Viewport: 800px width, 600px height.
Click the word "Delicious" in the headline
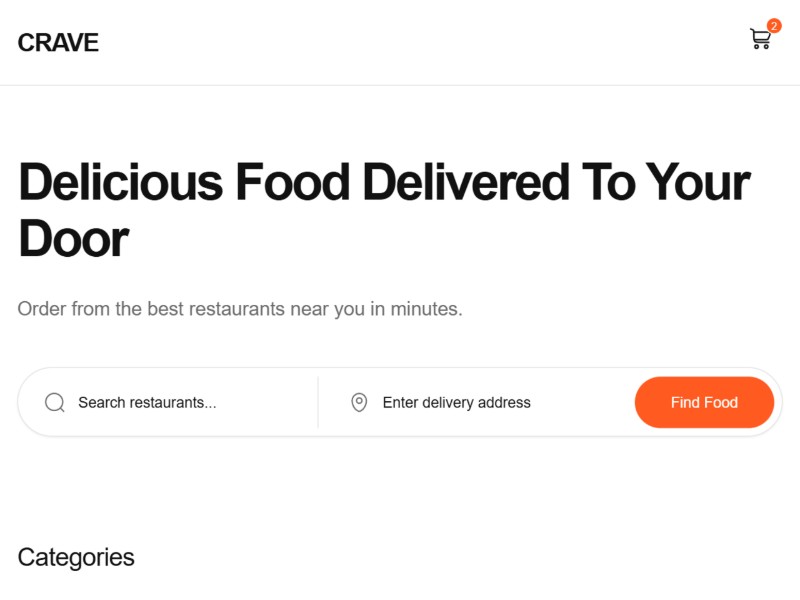120,183
